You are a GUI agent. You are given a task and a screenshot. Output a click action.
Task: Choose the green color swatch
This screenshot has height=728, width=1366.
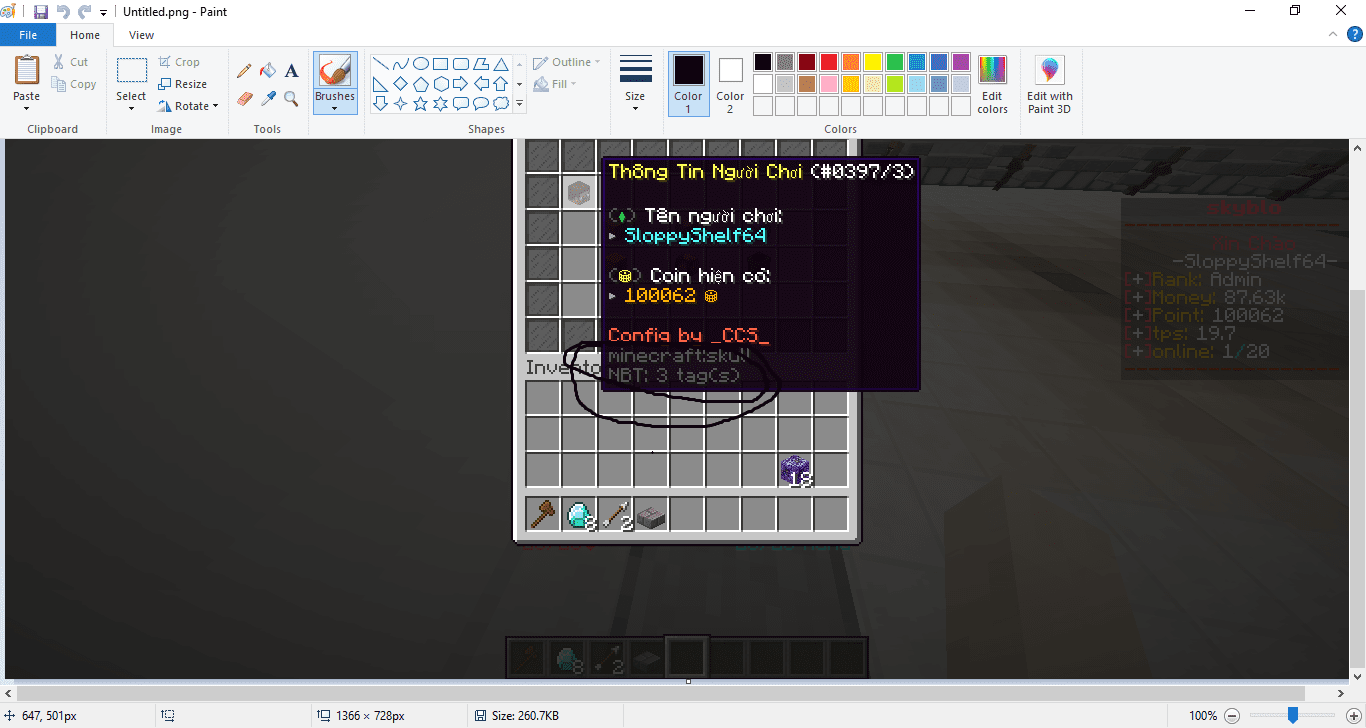tap(895, 62)
